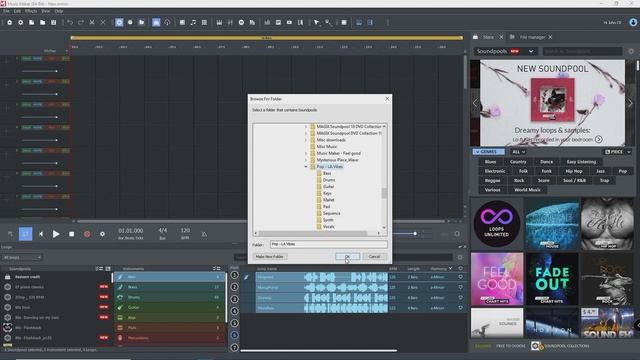Image resolution: width=640 pixels, height=360 pixels.
Task: Click OK in Browse For Folder dialog
Action: [347, 256]
